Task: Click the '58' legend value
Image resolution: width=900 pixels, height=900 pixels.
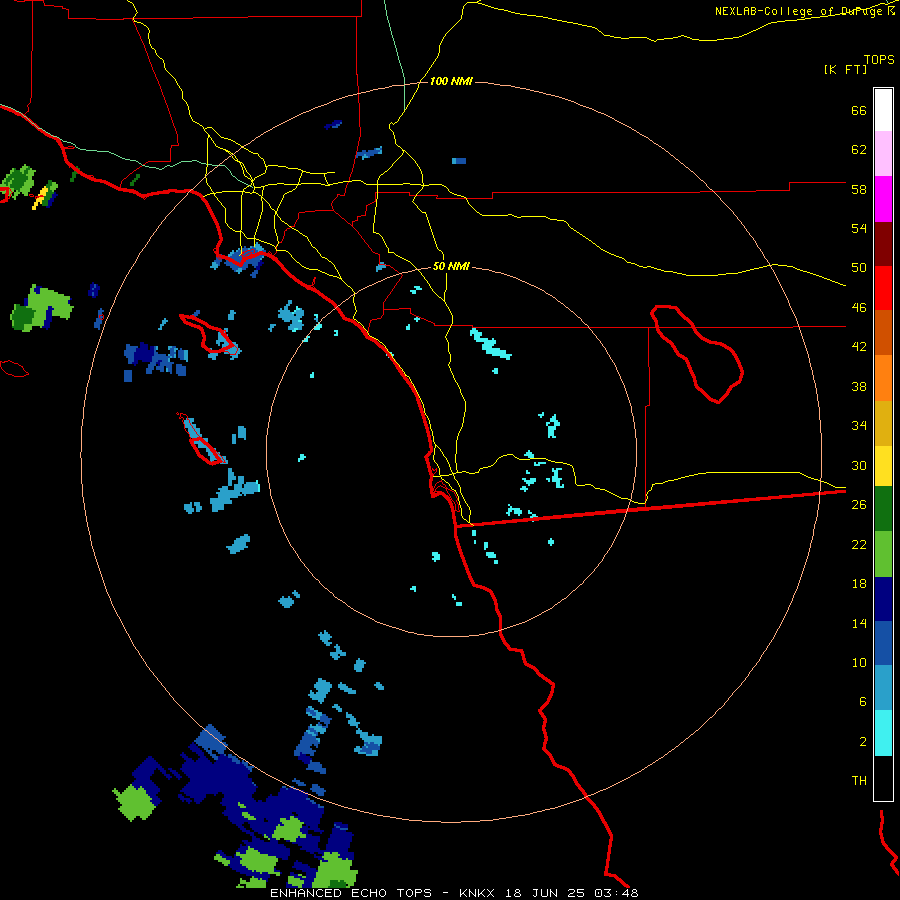Action: coord(859,189)
